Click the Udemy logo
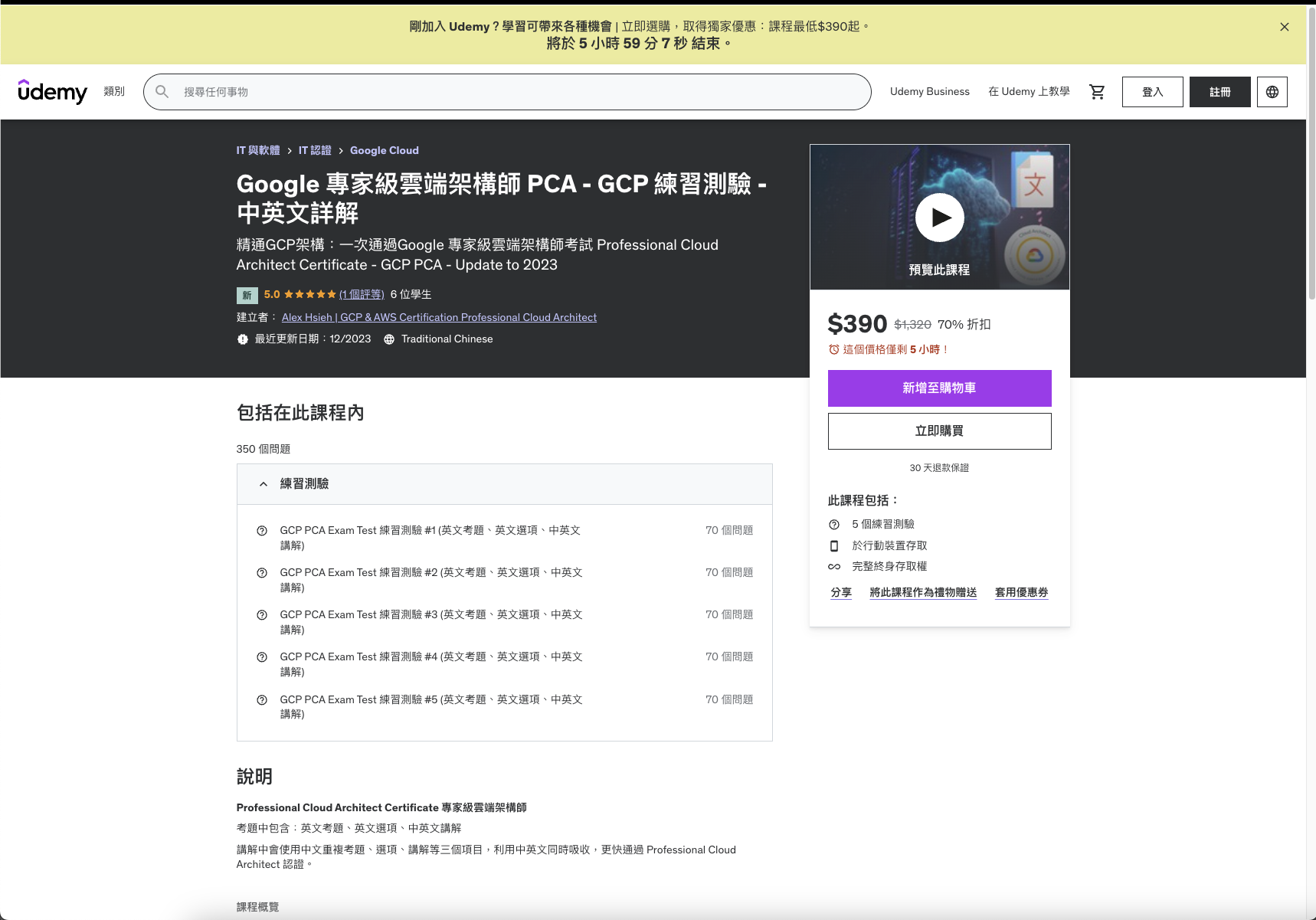 coord(52,91)
